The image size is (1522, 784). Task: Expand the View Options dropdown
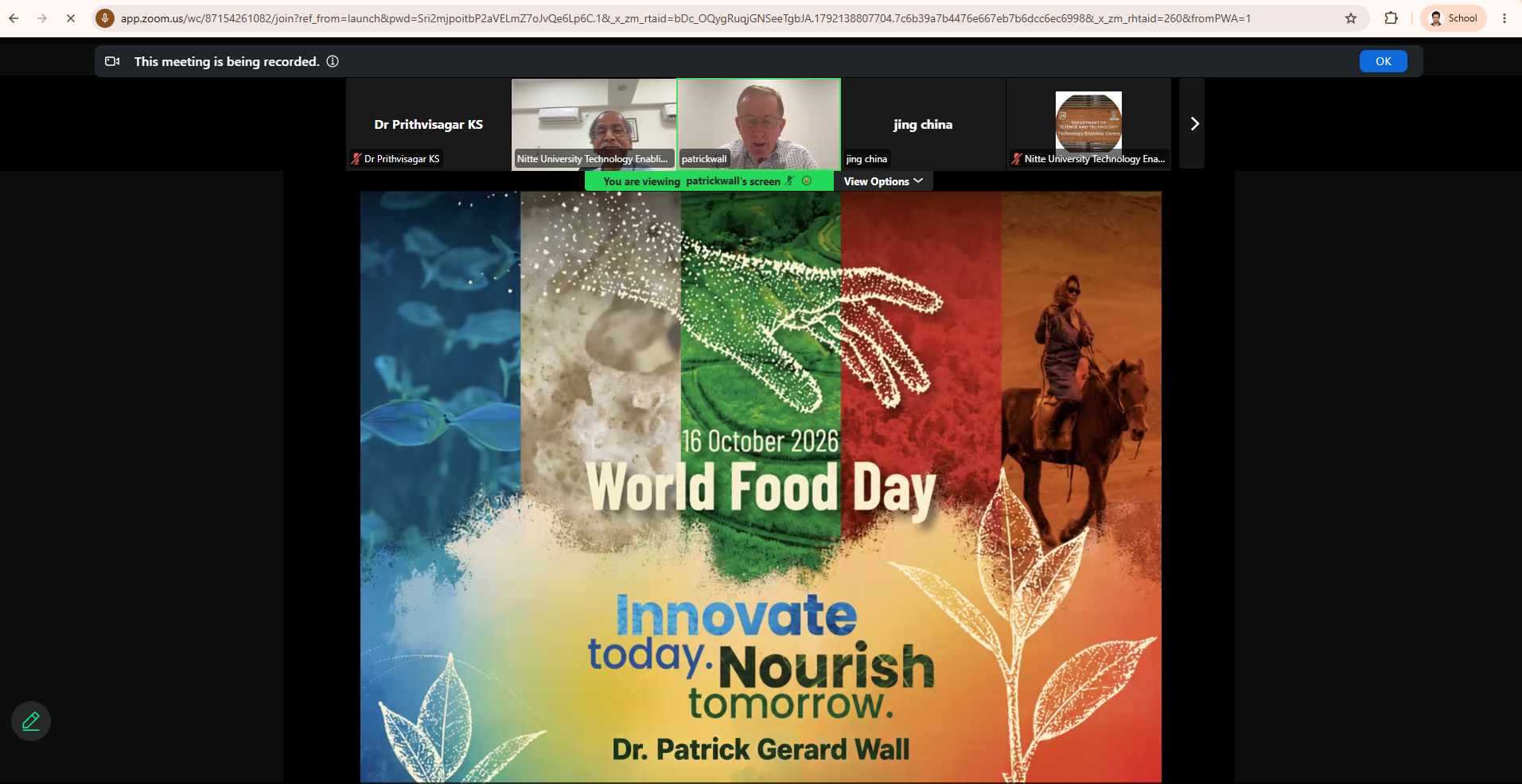click(x=883, y=181)
